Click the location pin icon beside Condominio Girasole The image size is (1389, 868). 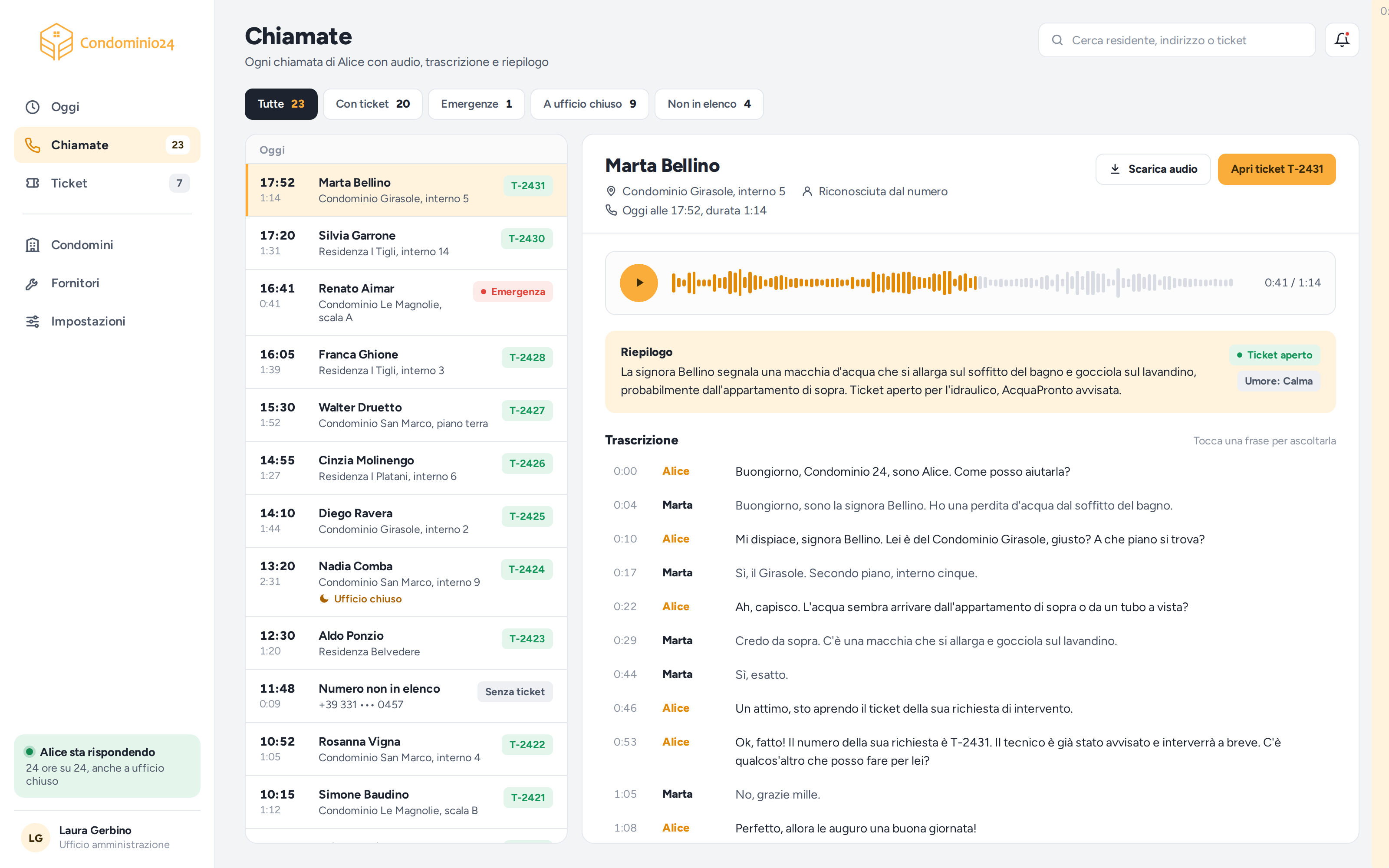611,191
